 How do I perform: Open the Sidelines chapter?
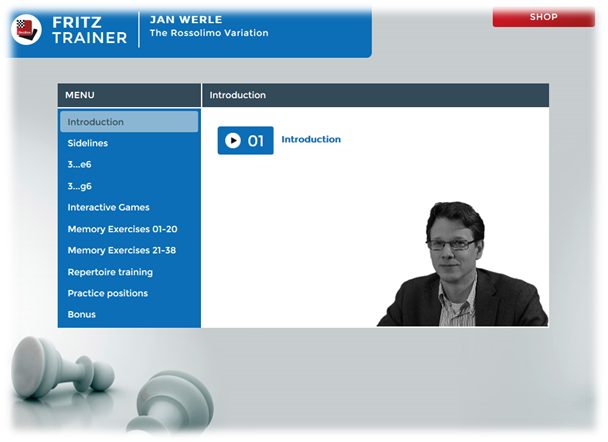point(88,143)
